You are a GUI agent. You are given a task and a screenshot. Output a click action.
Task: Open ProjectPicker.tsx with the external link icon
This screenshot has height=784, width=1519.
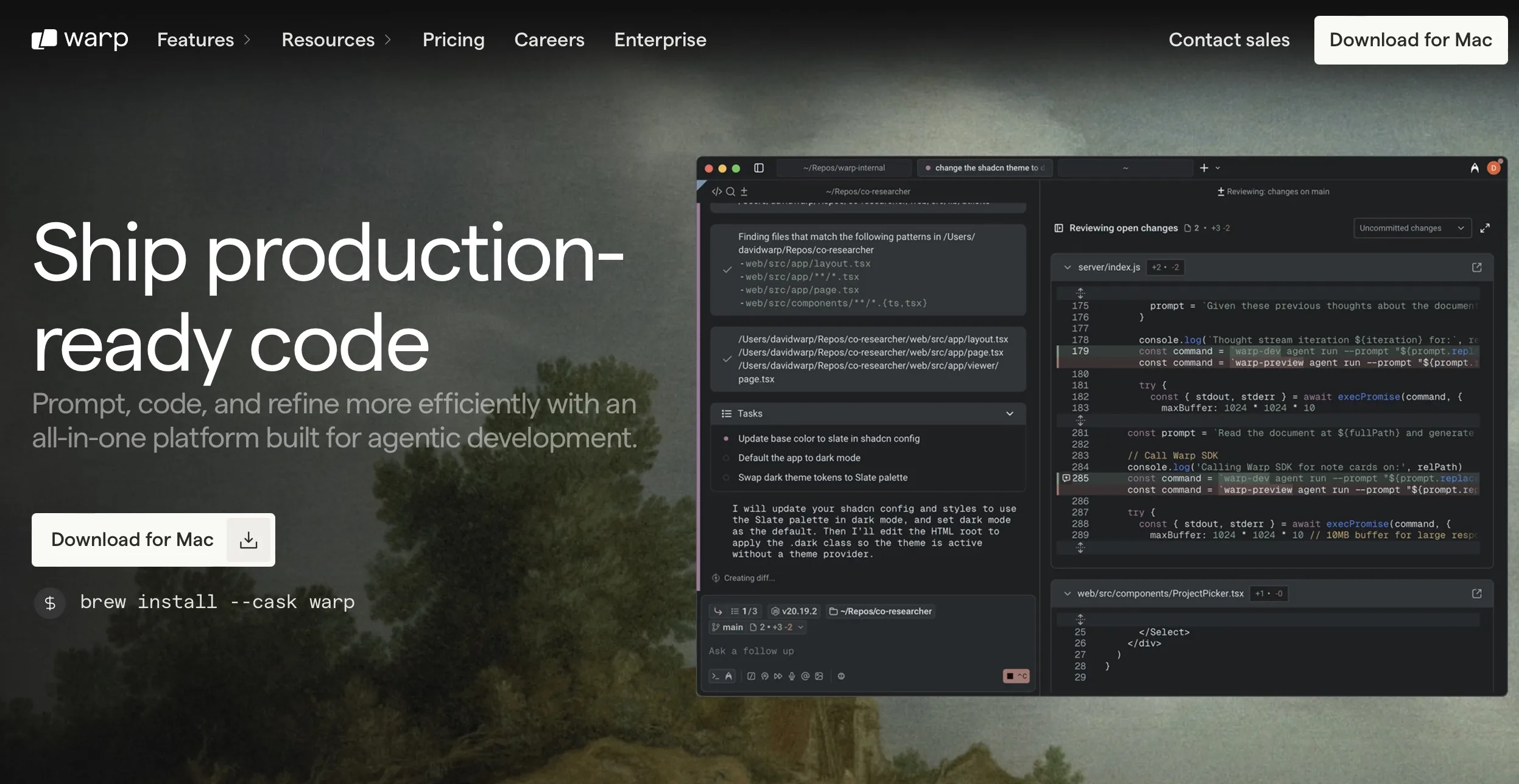click(1477, 593)
